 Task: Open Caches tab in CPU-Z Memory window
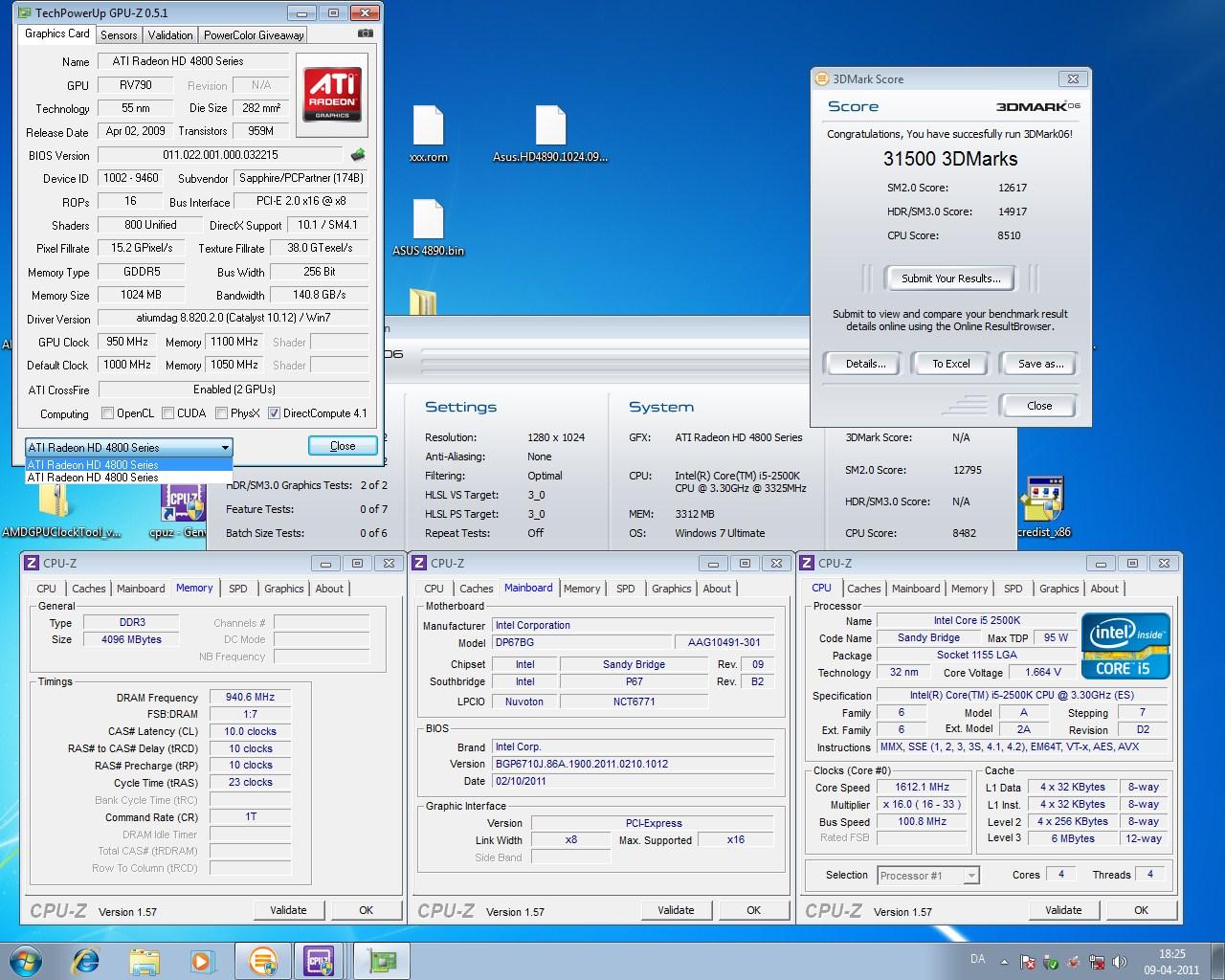pyautogui.click(x=89, y=589)
